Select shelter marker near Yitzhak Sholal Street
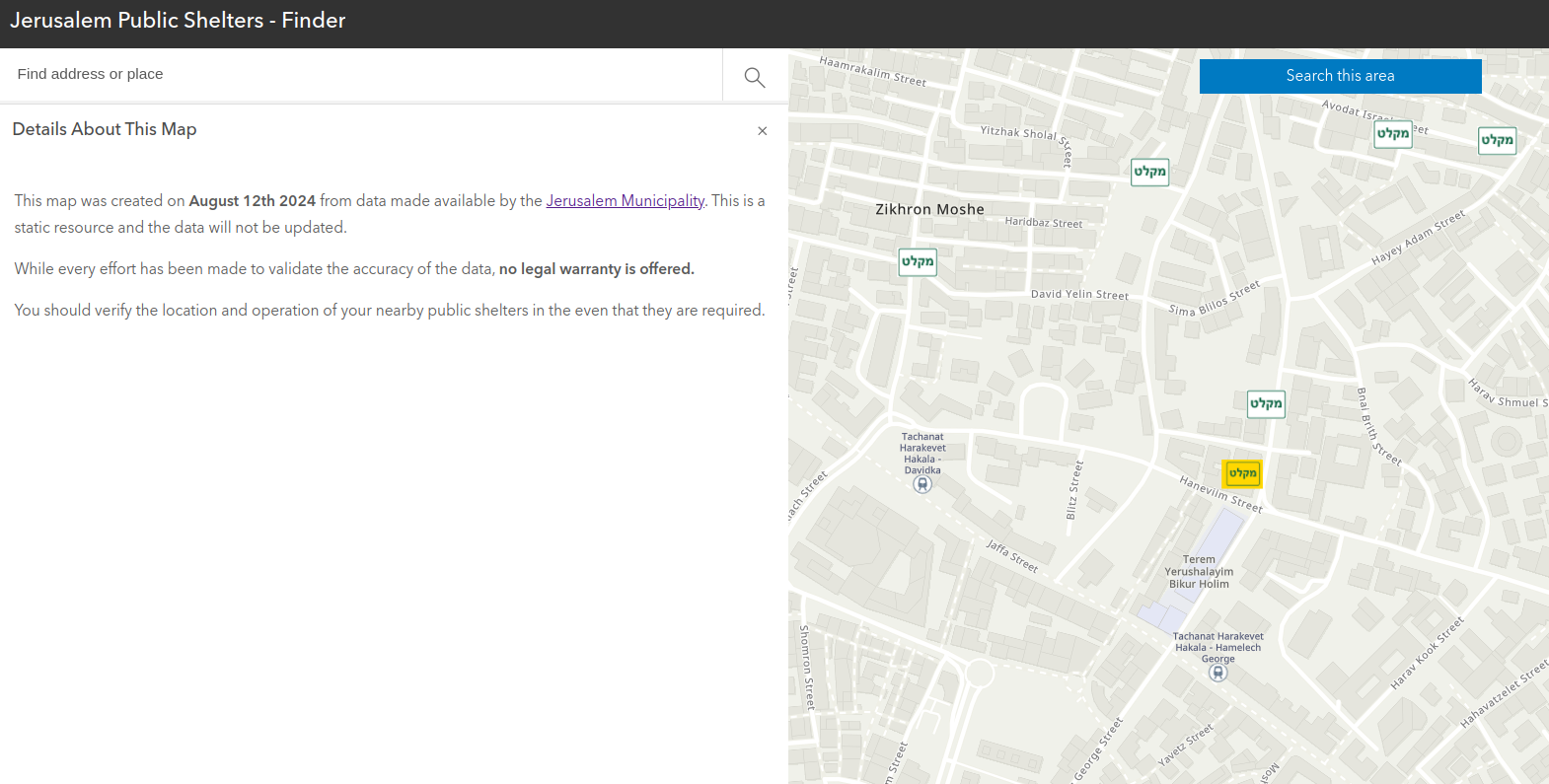This screenshot has width=1549, height=784. [1149, 172]
